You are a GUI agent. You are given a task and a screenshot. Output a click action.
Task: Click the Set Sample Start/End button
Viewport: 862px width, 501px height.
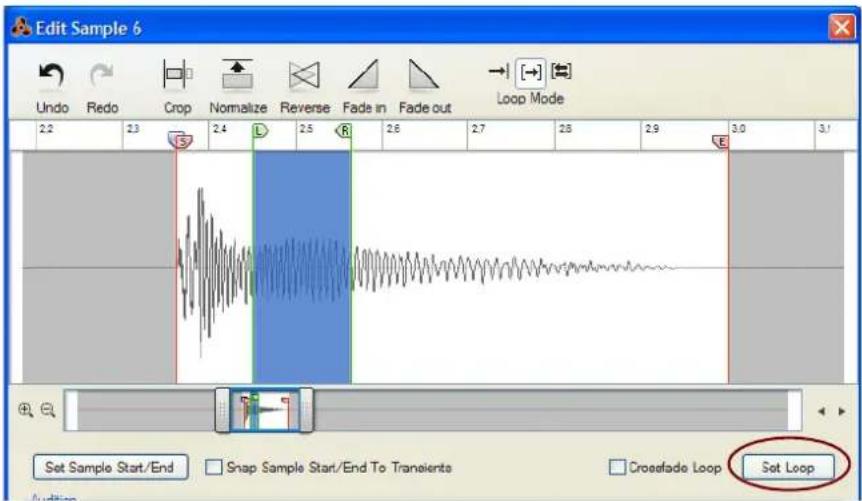110,467
